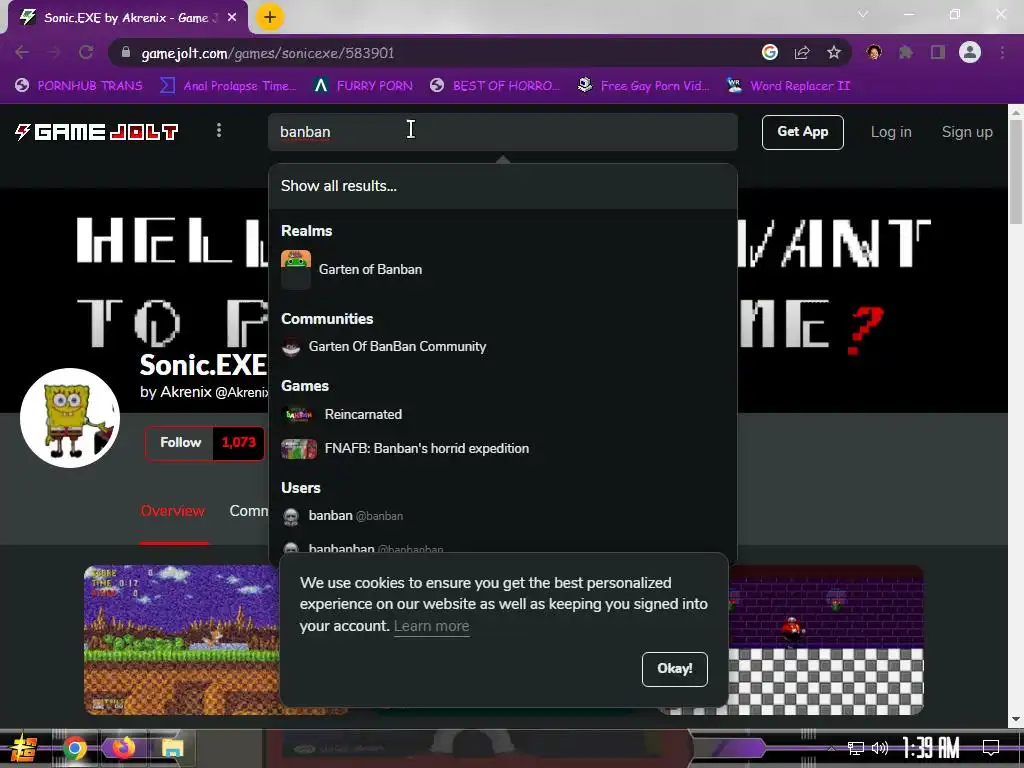
Task: Click the banban user avatar icon
Action: (x=291, y=517)
